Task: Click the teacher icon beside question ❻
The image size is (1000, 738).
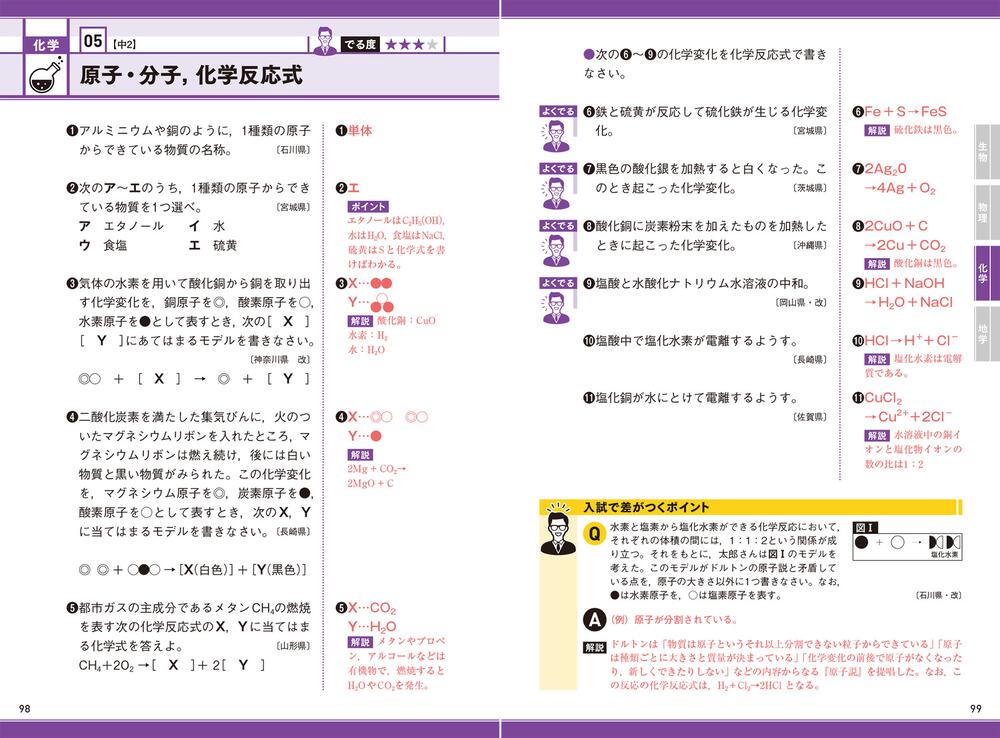Action: (x=556, y=136)
